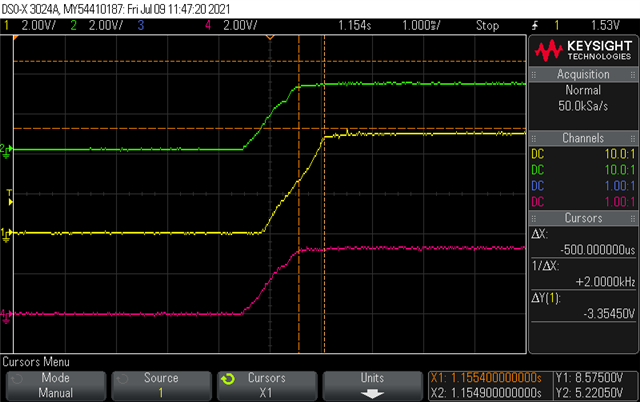
Task: Open the Cursors panel header
Action: click(583, 218)
